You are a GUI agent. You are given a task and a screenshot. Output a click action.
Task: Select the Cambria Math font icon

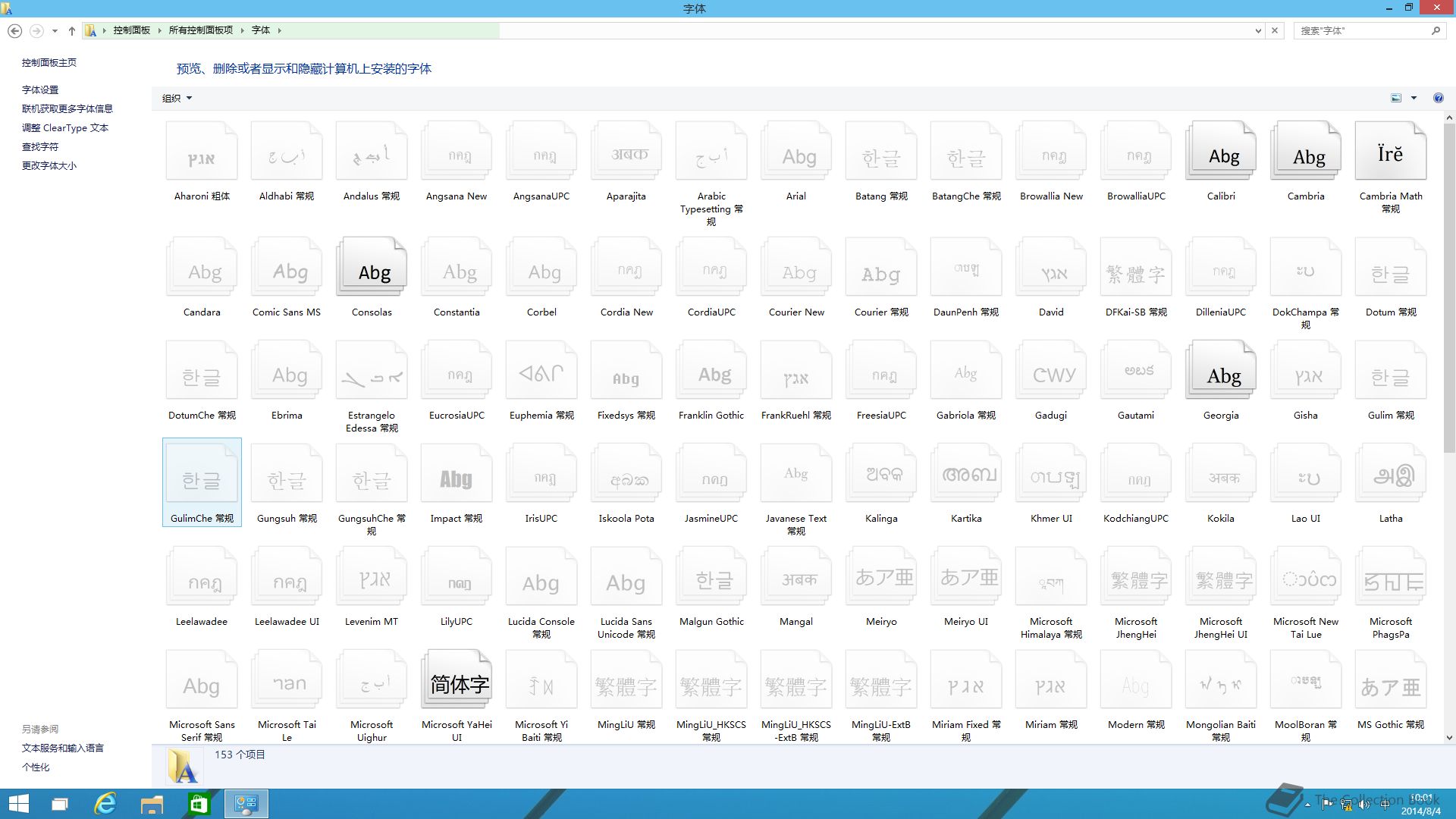point(1391,152)
